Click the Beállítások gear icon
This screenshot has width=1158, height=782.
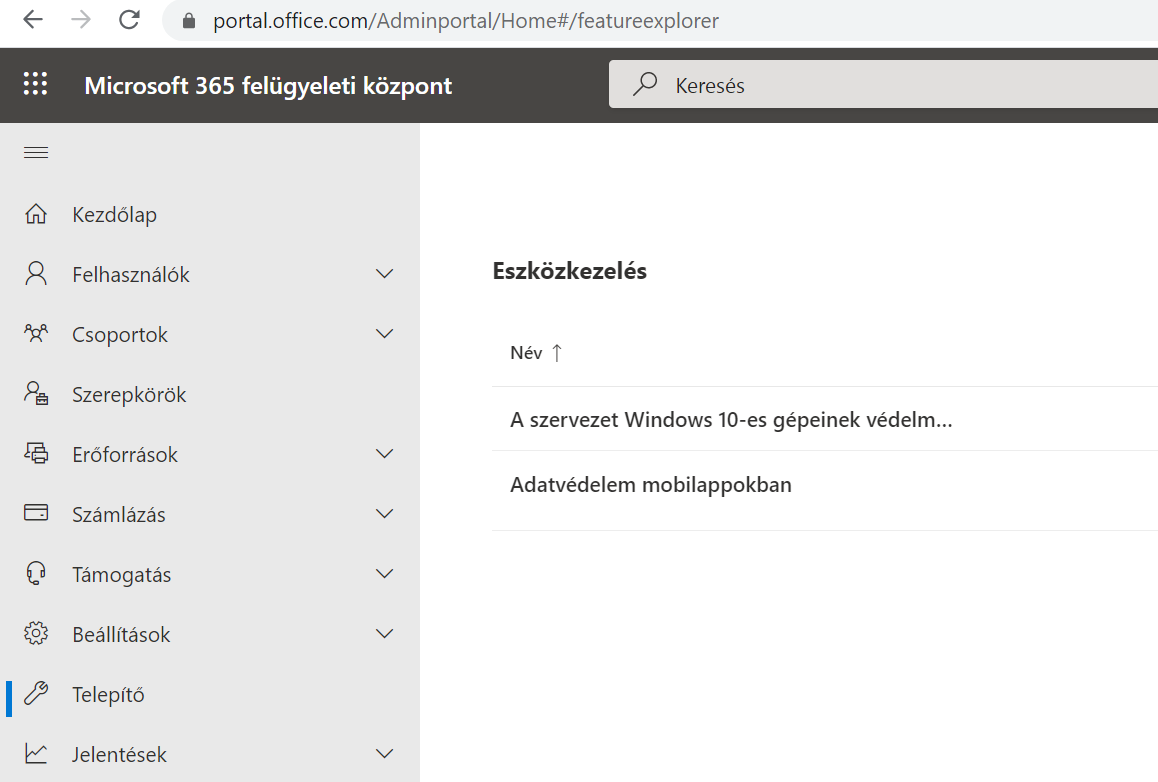[x=36, y=634]
